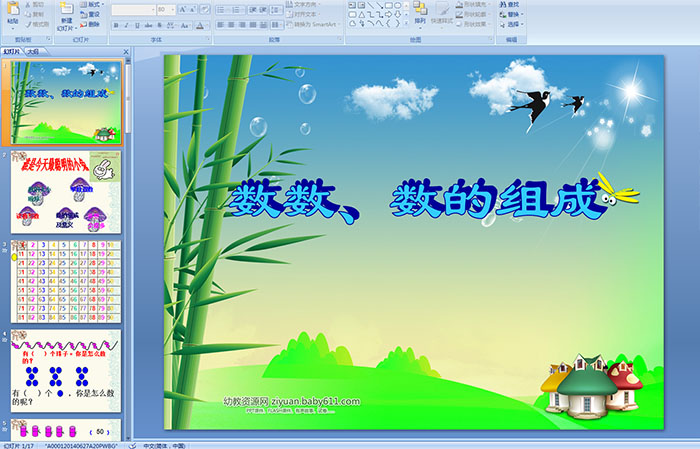Click the 中文(简体,中国) language status entry
Screen dimensions: 700x449
click(164, 445)
